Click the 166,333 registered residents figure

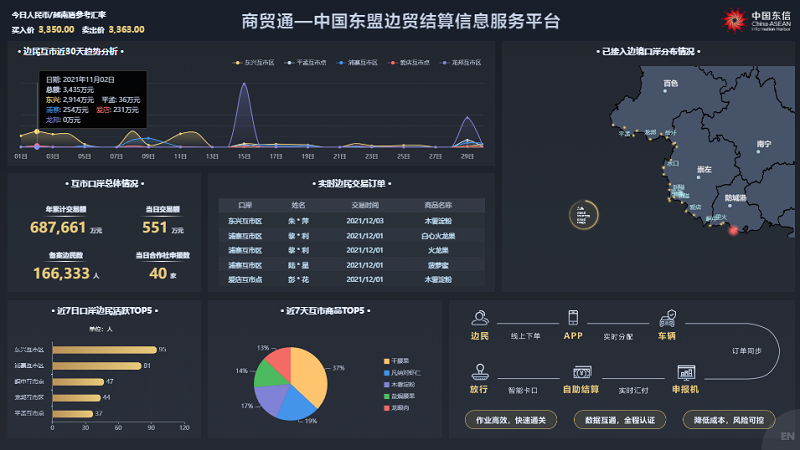click(x=61, y=273)
